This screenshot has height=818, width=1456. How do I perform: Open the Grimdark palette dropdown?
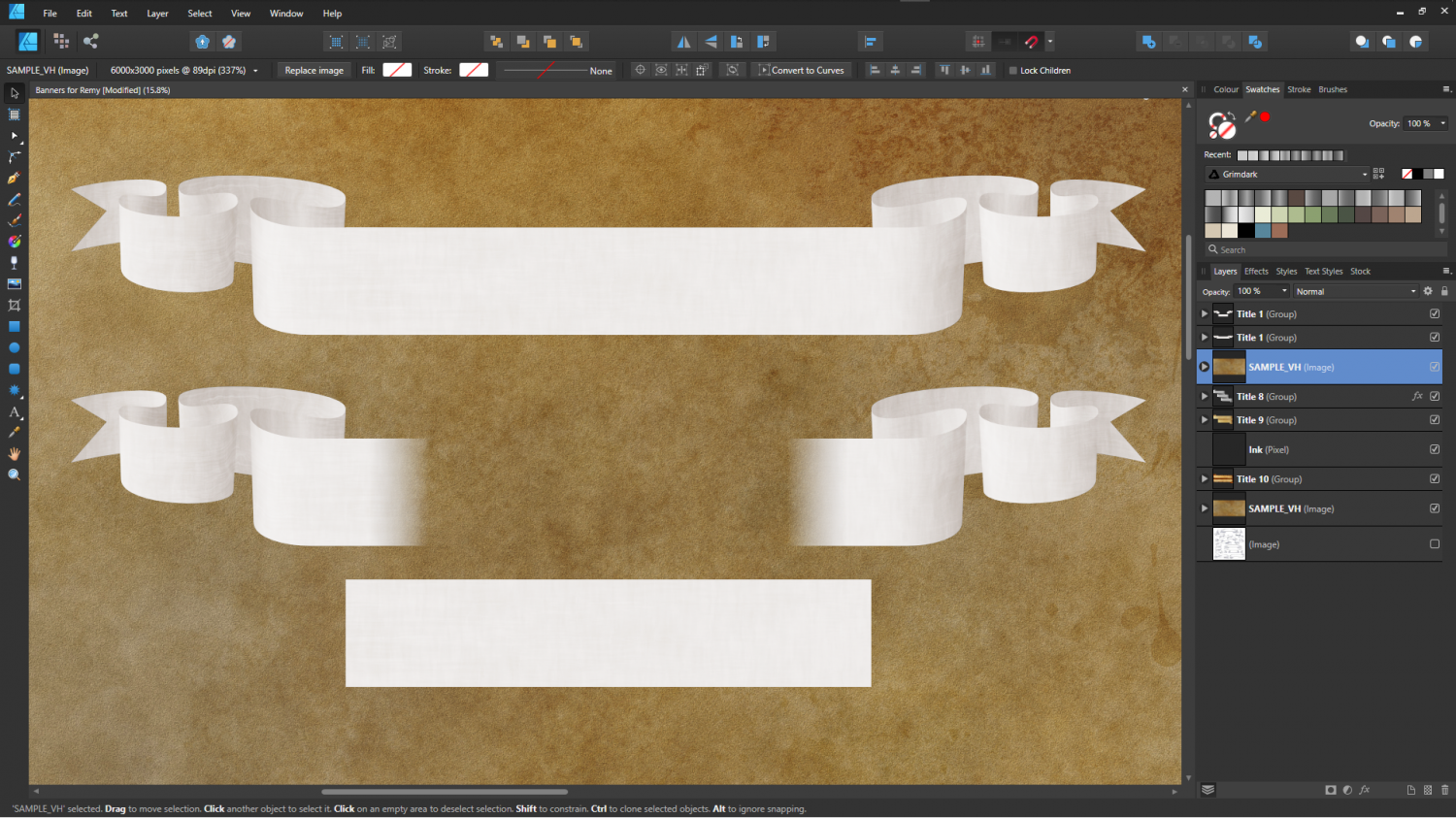coord(1287,174)
